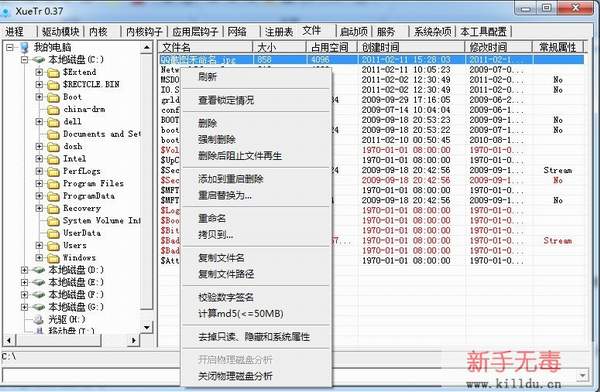Click tree panel scroll-up arrow
Viewport: 600px width, 392px height.
(147, 47)
